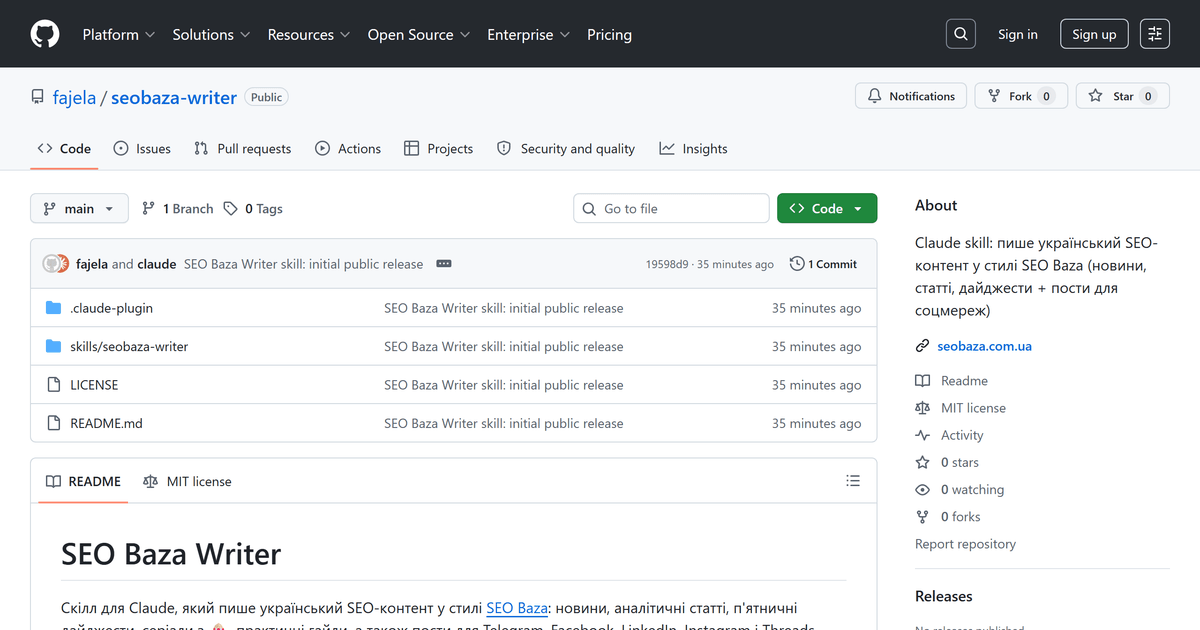The width and height of the screenshot is (1200, 630).
Task: Open the LICENSE file
Action: pos(94,385)
